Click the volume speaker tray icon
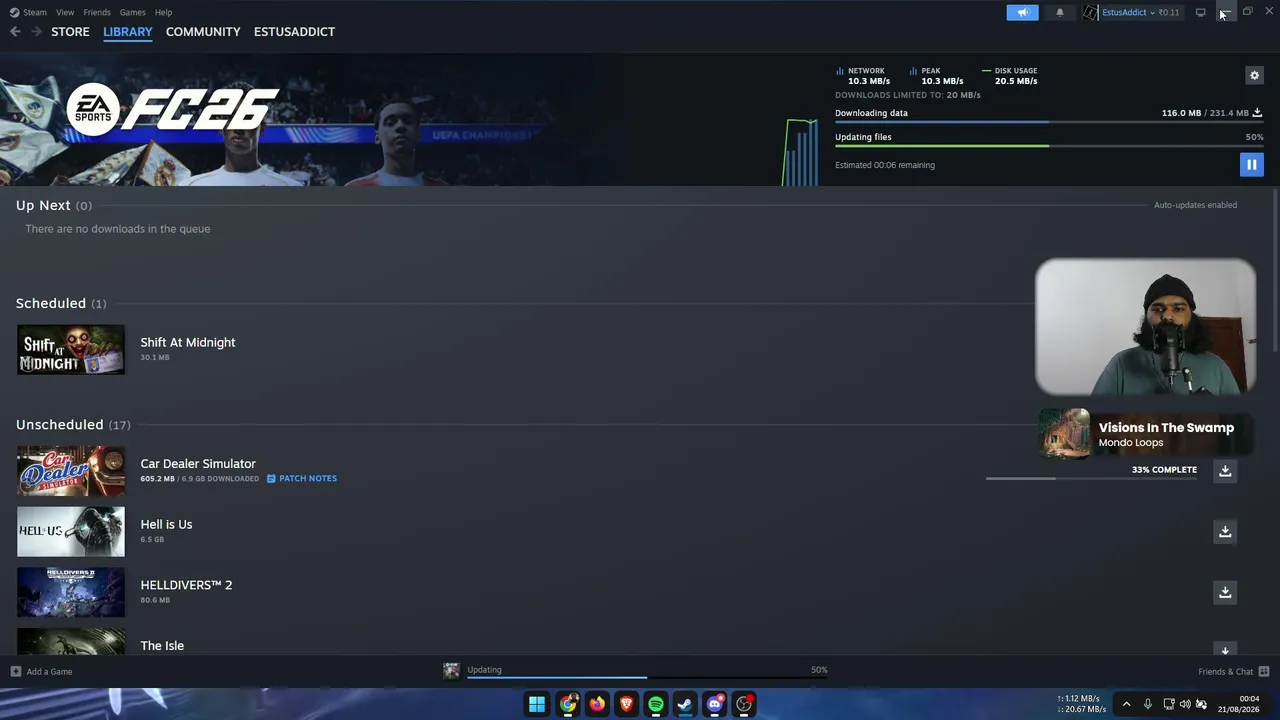This screenshot has height=720, width=1280. point(1185,704)
